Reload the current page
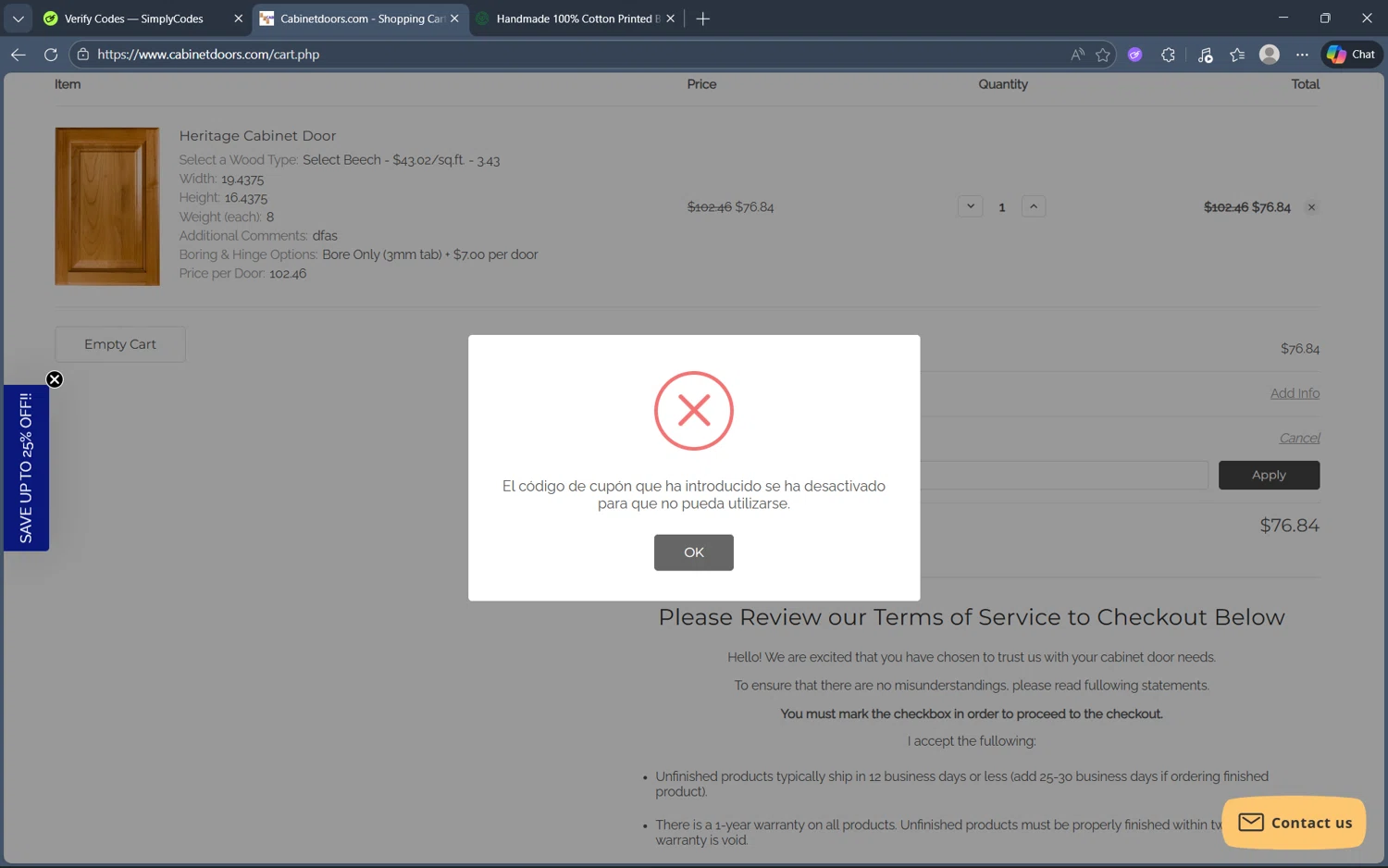1388x868 pixels. tap(51, 55)
